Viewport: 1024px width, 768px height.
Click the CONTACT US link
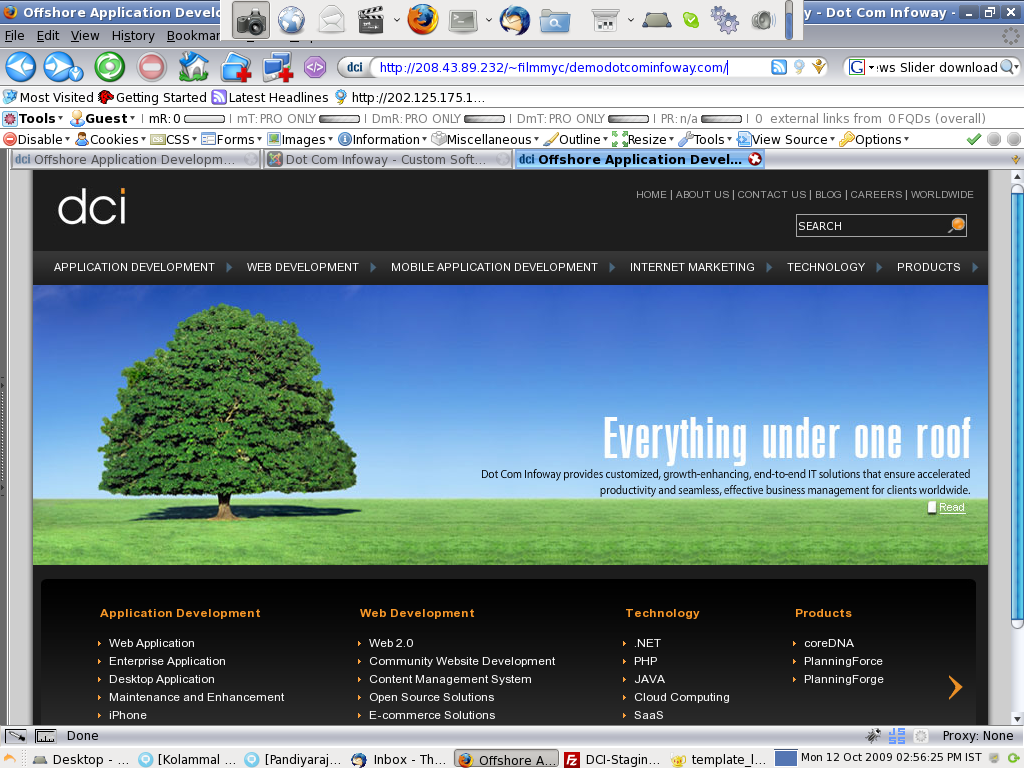click(x=771, y=195)
